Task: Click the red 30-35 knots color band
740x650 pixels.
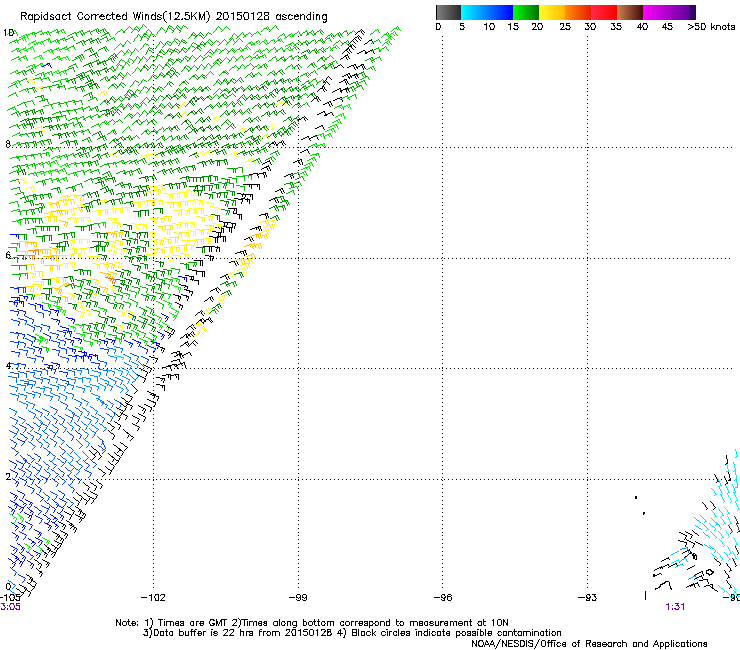Action: [x=604, y=12]
